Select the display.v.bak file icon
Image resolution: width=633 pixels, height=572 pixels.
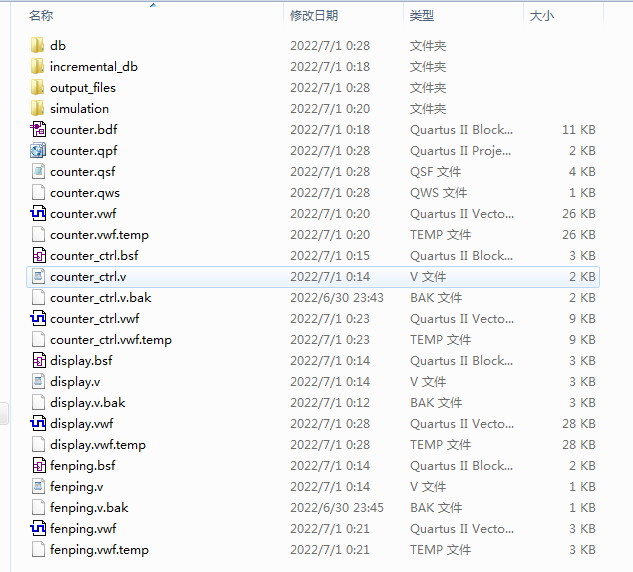[38, 402]
